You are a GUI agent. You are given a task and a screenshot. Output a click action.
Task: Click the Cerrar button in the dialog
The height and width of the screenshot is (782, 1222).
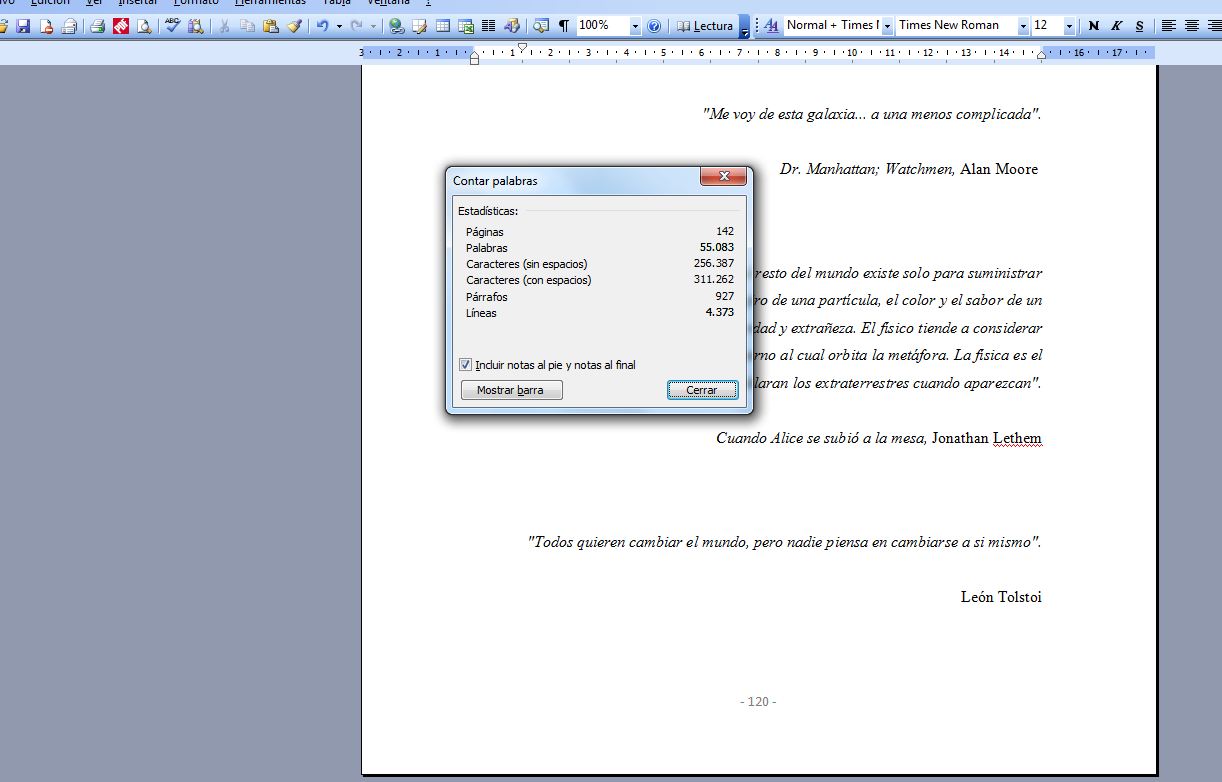pos(702,390)
